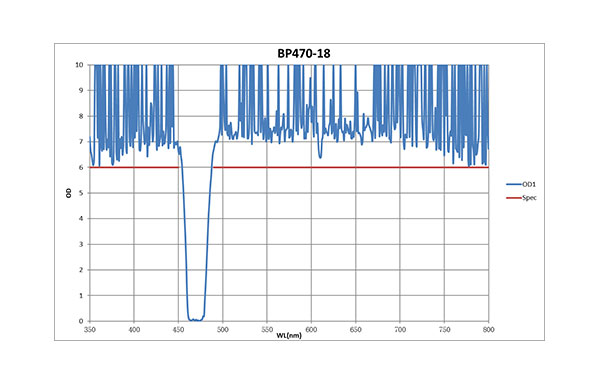This screenshot has height=383, width=600.
Task: Click the 6 label on OD axis
Action: click(x=81, y=168)
